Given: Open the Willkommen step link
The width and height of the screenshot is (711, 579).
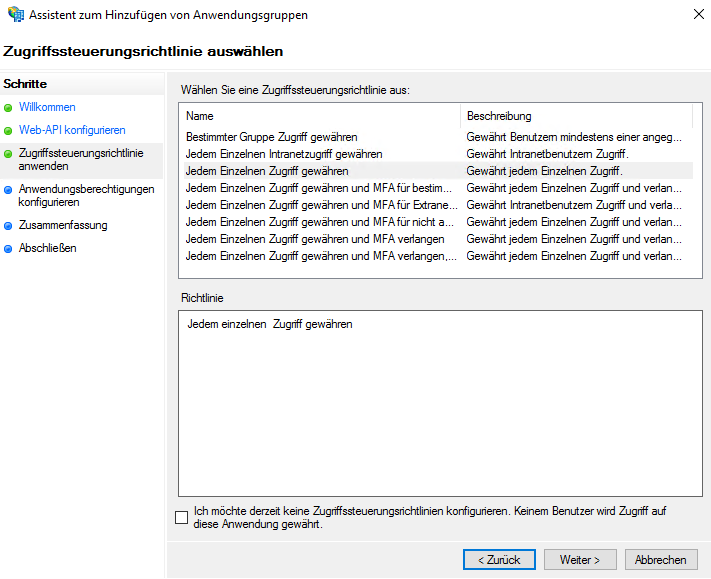Looking at the screenshot, I should [47, 107].
